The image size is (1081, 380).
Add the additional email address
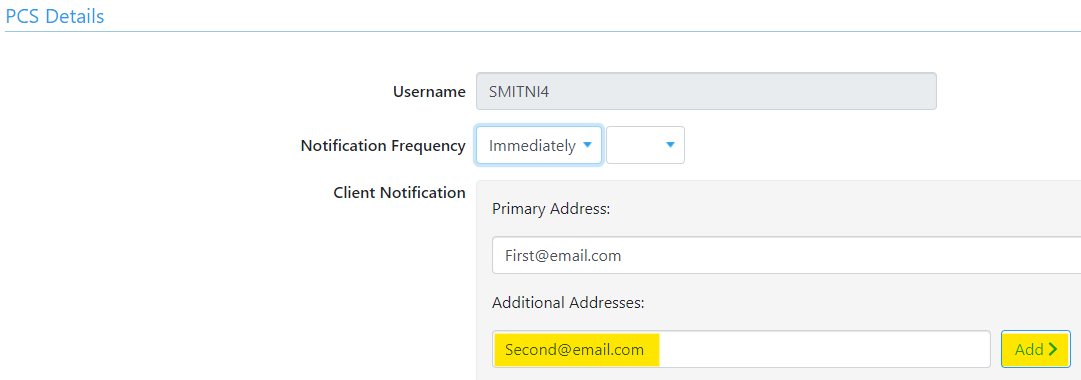tap(1035, 350)
